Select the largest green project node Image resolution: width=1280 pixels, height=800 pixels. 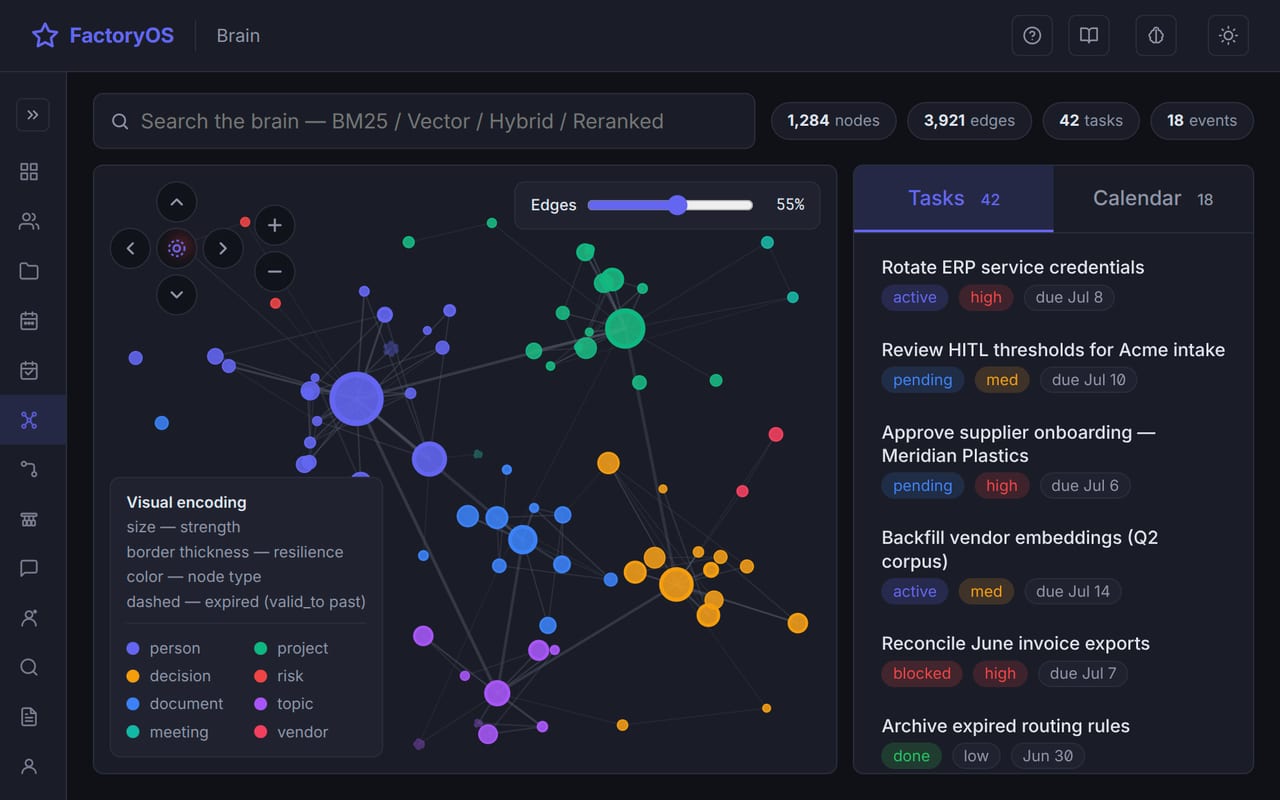pyautogui.click(x=625, y=328)
